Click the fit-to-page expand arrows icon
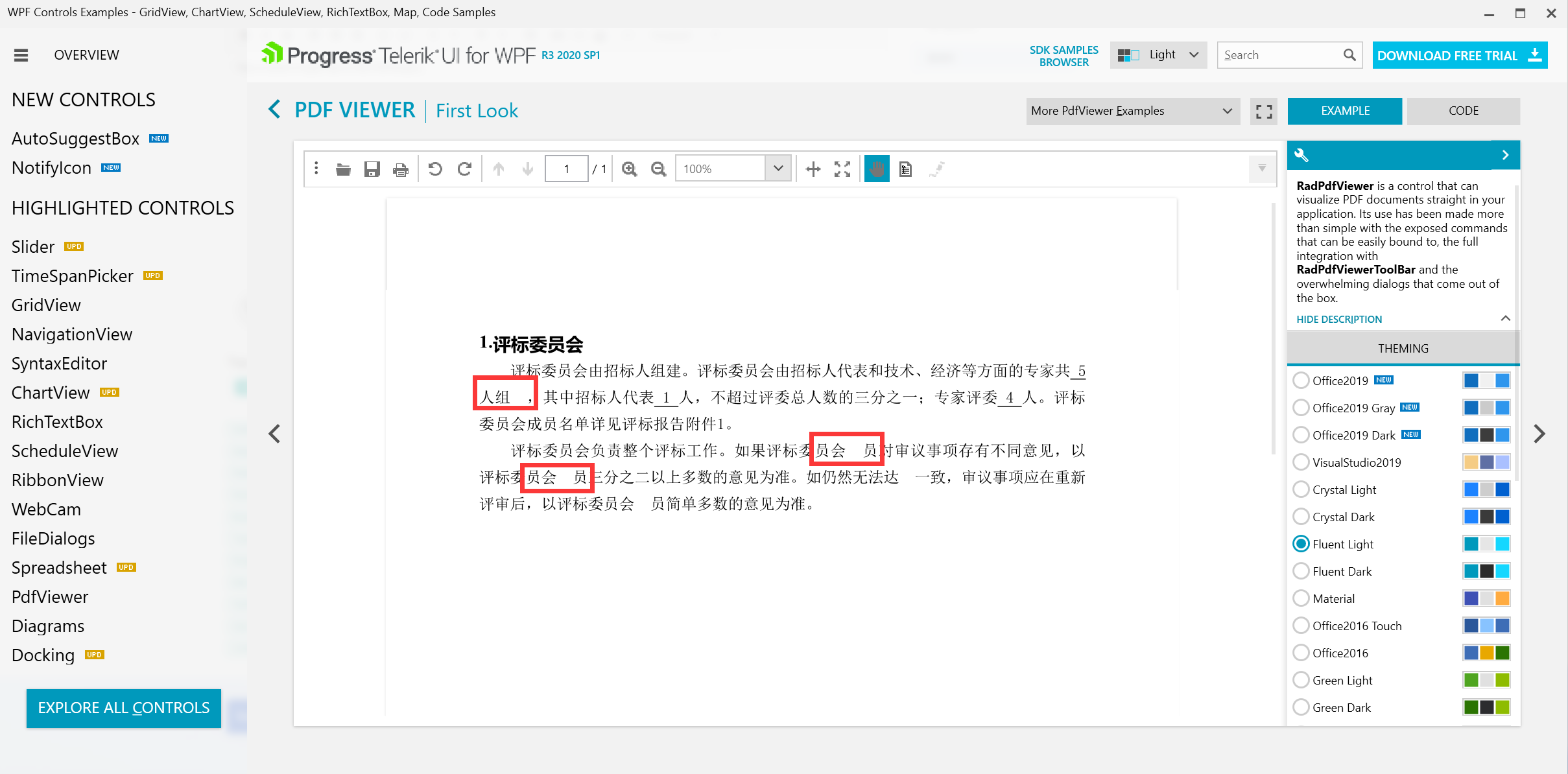 pyautogui.click(x=842, y=169)
